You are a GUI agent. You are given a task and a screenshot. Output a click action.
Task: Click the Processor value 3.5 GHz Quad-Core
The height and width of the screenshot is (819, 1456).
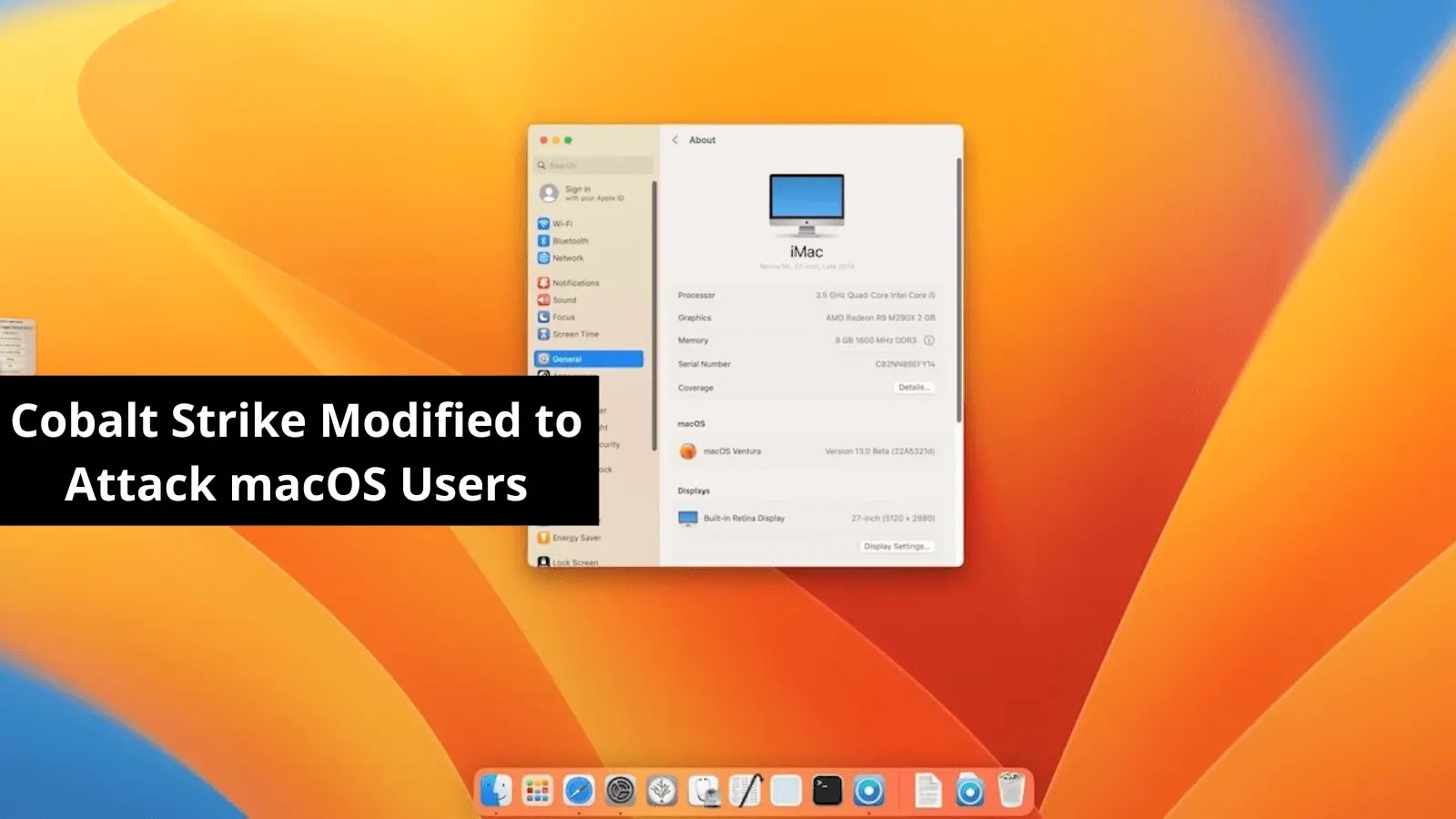pyautogui.click(x=875, y=296)
